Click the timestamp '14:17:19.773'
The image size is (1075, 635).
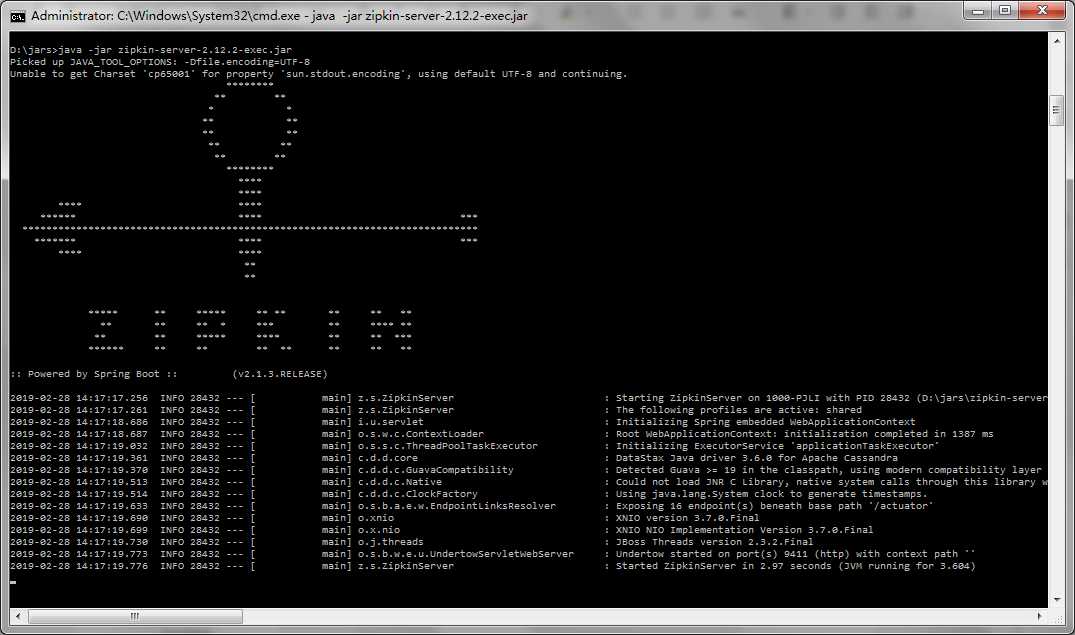(112, 554)
